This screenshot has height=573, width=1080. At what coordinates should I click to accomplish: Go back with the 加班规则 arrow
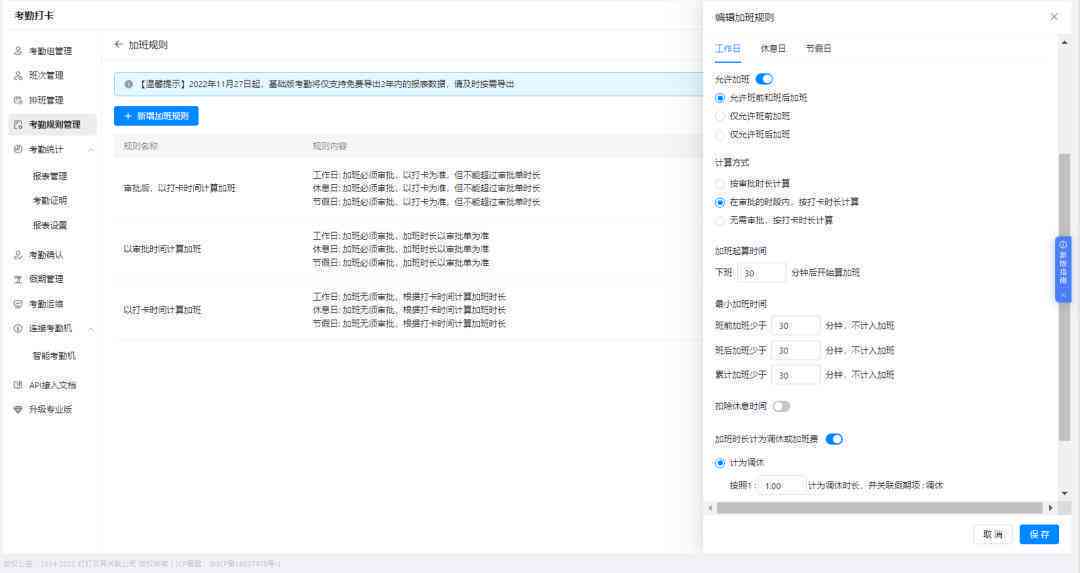[x=118, y=44]
